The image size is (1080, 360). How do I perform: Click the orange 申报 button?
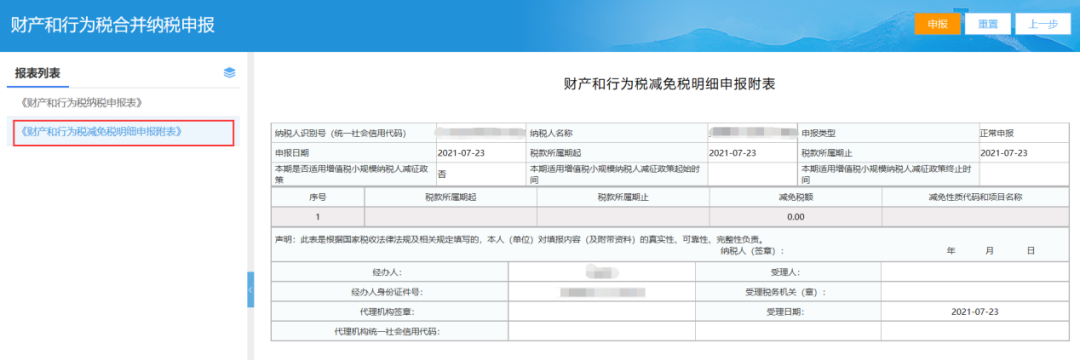[937, 23]
